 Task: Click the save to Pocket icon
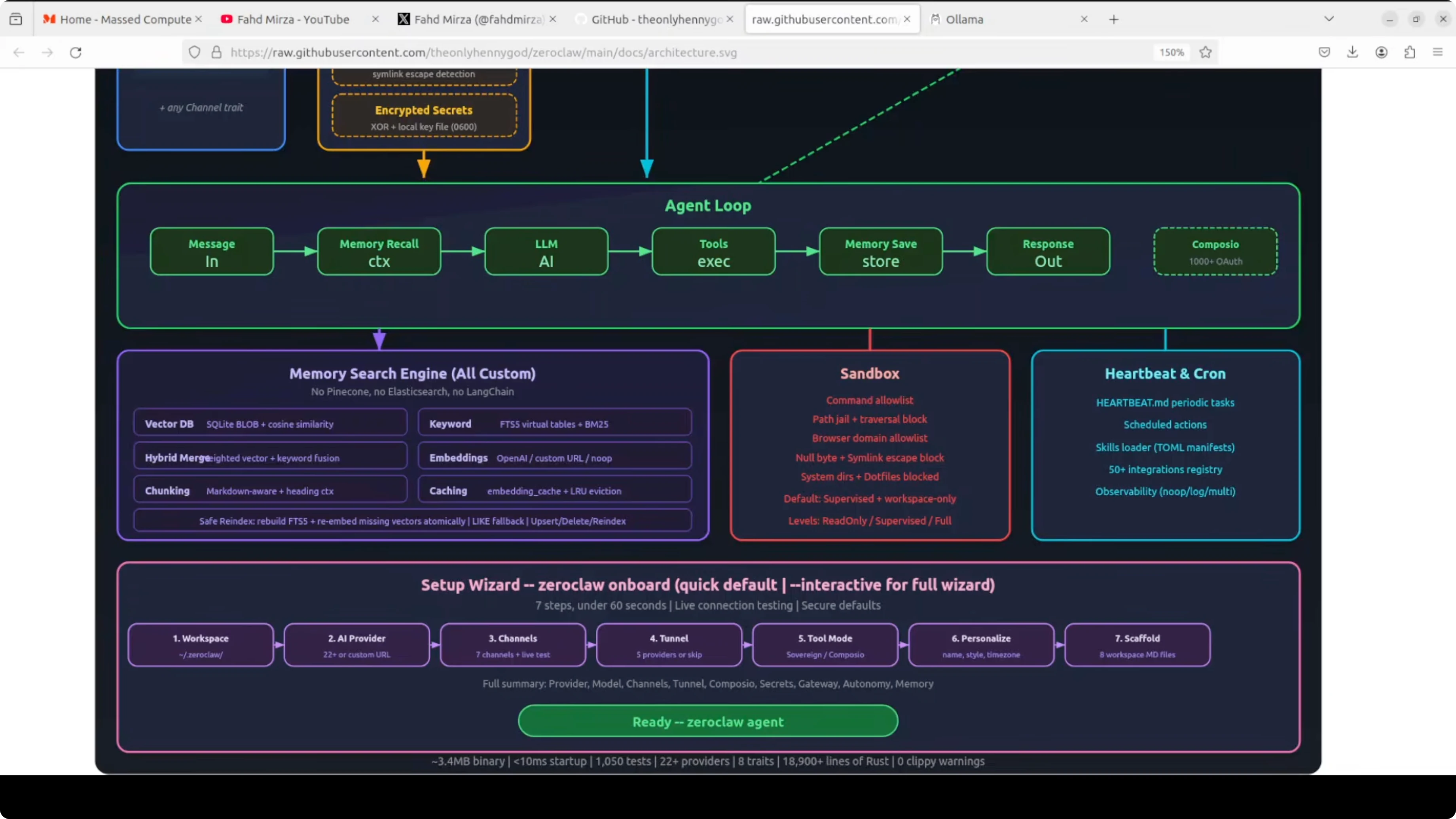(x=1324, y=53)
